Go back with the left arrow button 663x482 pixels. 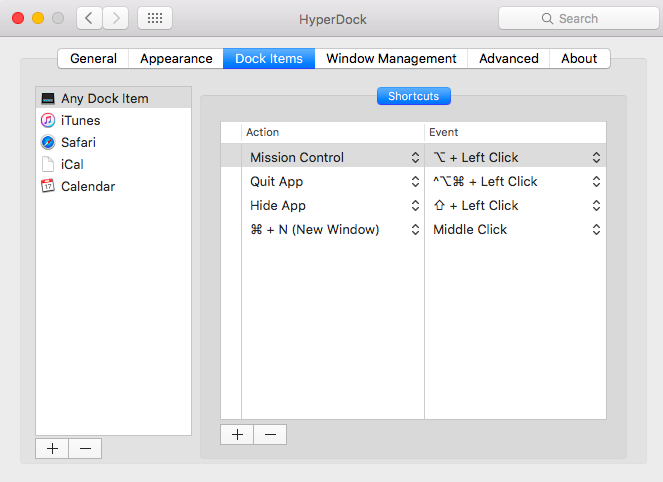pos(89,18)
